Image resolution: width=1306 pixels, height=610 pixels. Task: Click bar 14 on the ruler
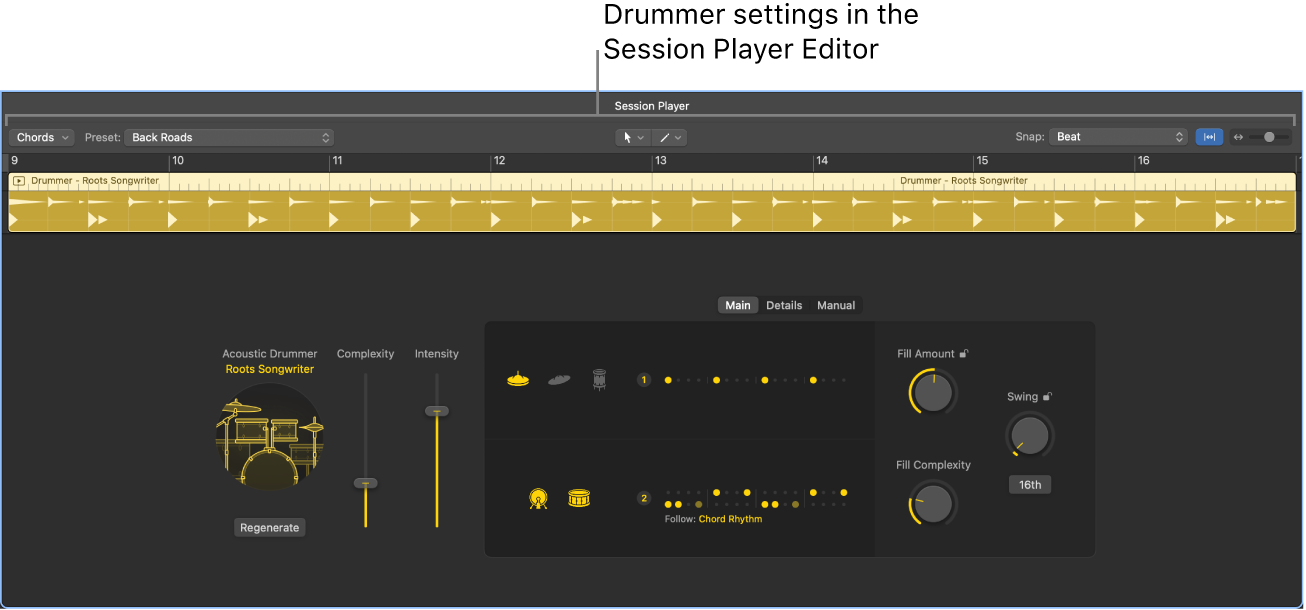tap(821, 161)
